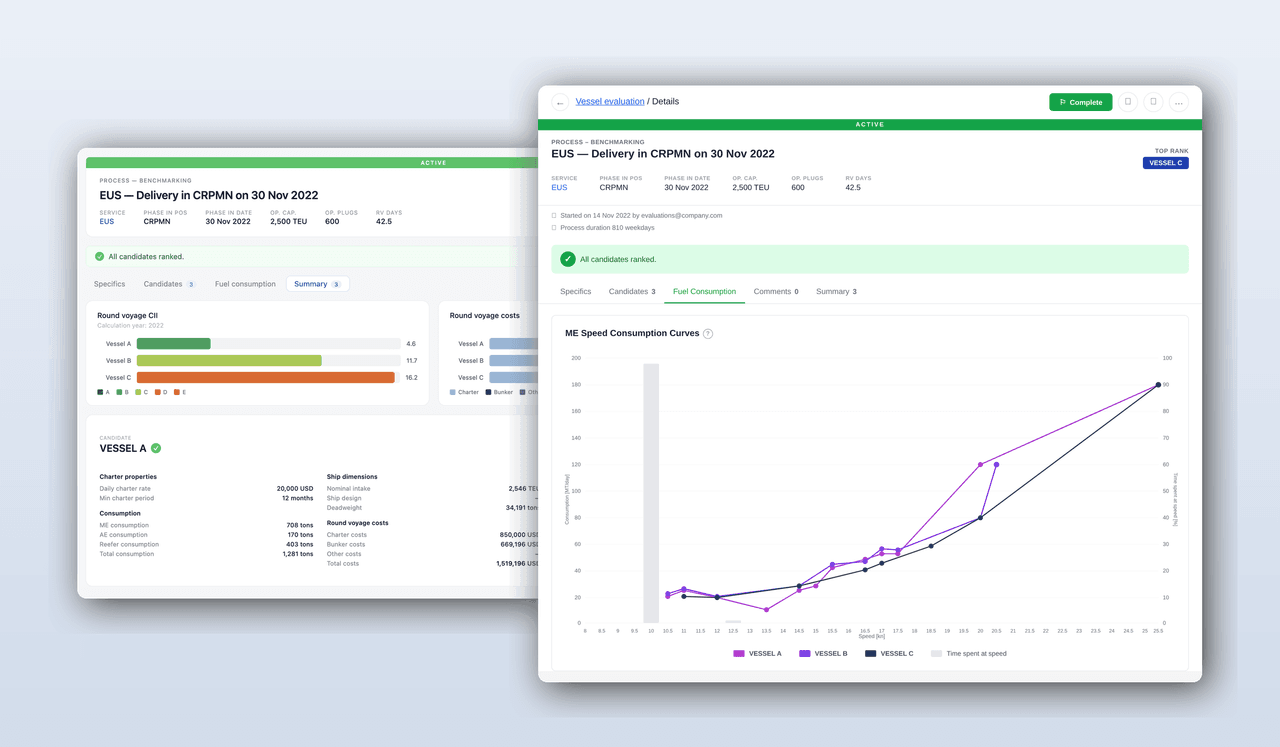Screen dimensions: 1280x747
Task: Open the Specifics tab in the Details window
Action: click(x=575, y=292)
